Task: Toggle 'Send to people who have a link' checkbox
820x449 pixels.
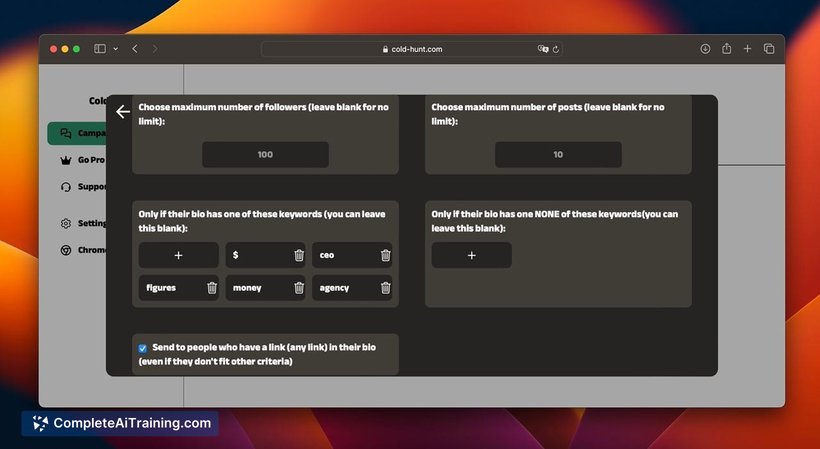Action: pos(142,348)
